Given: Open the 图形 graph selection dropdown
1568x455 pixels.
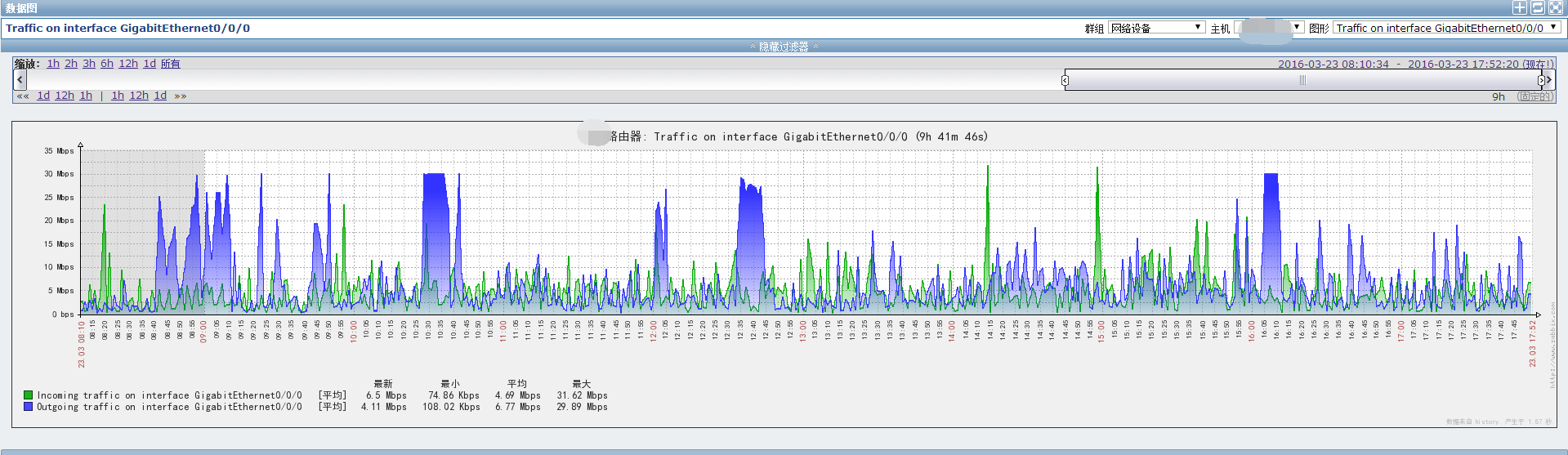Looking at the screenshot, I should point(1447,28).
